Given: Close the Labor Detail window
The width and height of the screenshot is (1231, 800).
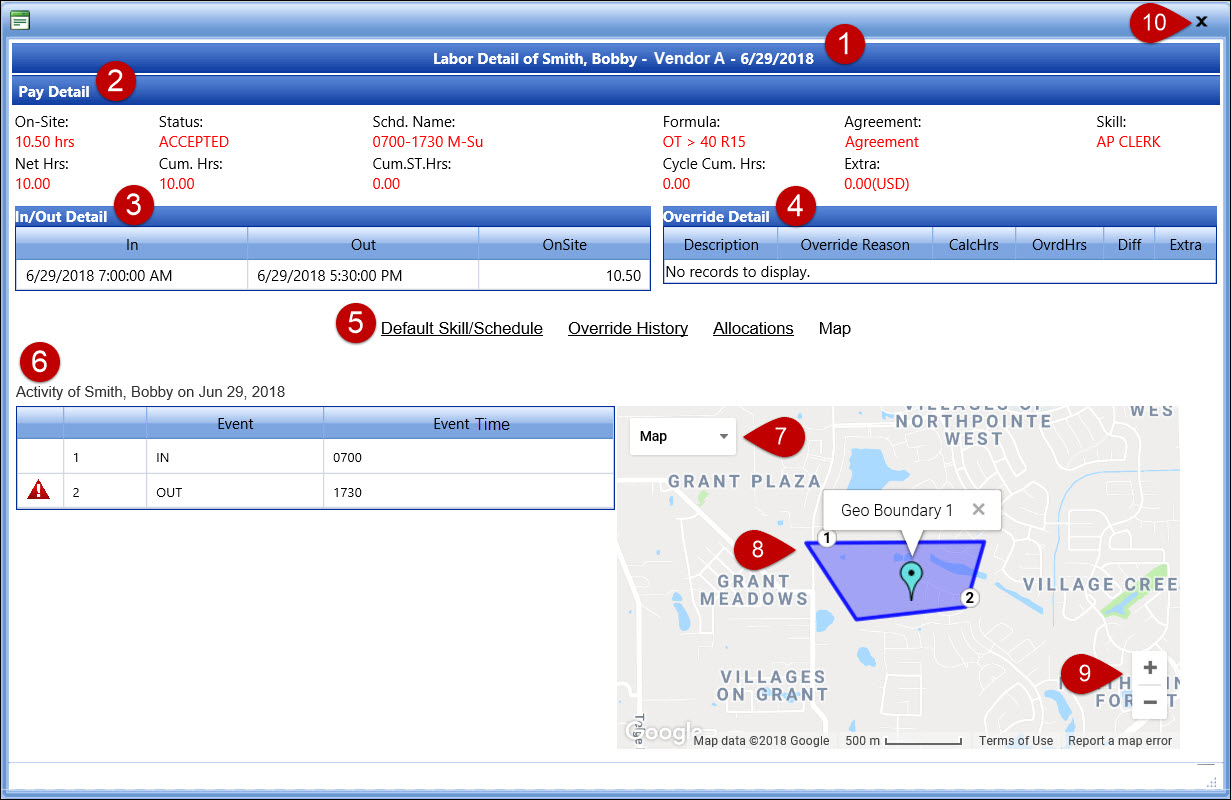Looking at the screenshot, I should click(1201, 21).
